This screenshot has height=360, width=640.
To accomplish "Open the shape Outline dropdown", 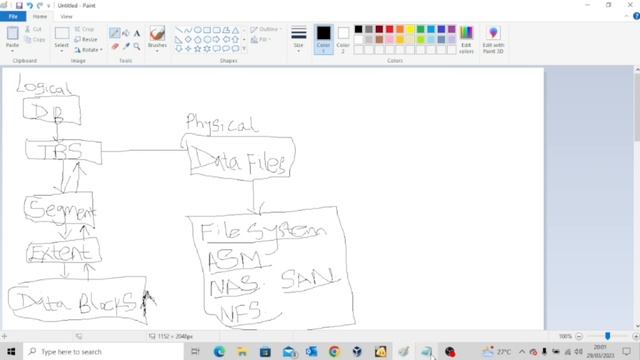I will 266,29.
